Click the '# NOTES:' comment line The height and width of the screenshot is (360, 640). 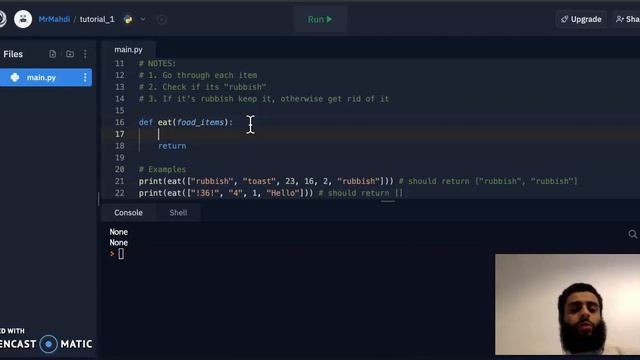pyautogui.click(x=157, y=63)
